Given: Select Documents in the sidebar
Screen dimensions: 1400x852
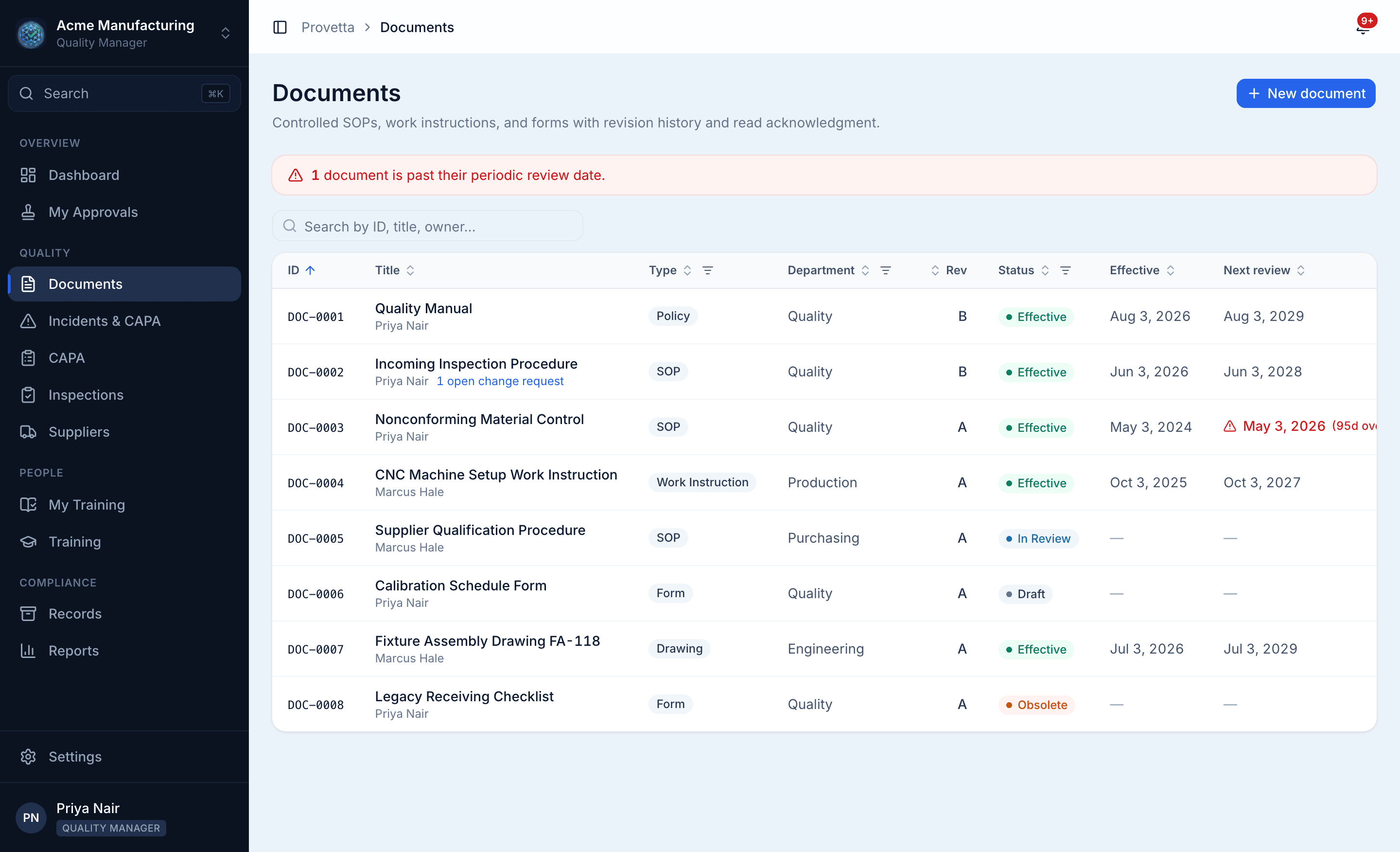Looking at the screenshot, I should click(124, 284).
